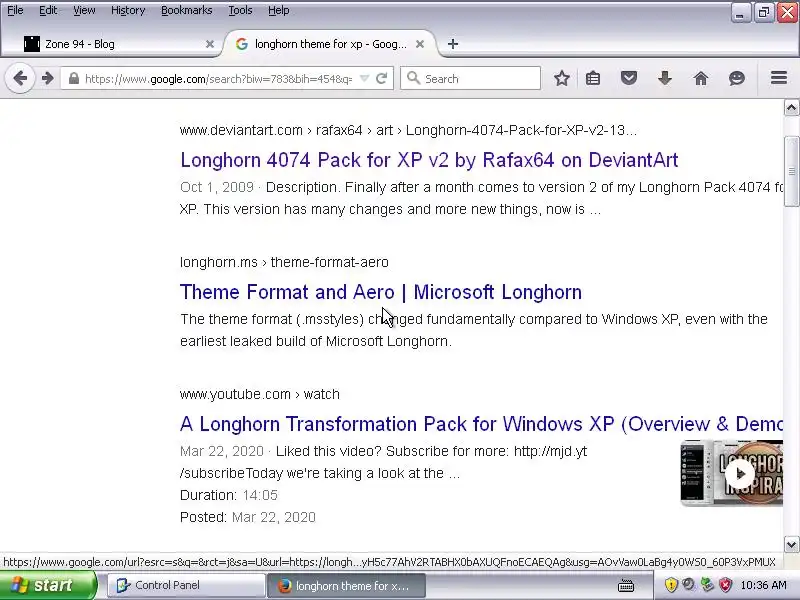800x600 pixels.
Task: Click Posted: Mar 22, 2020 text
Action: tap(248, 517)
